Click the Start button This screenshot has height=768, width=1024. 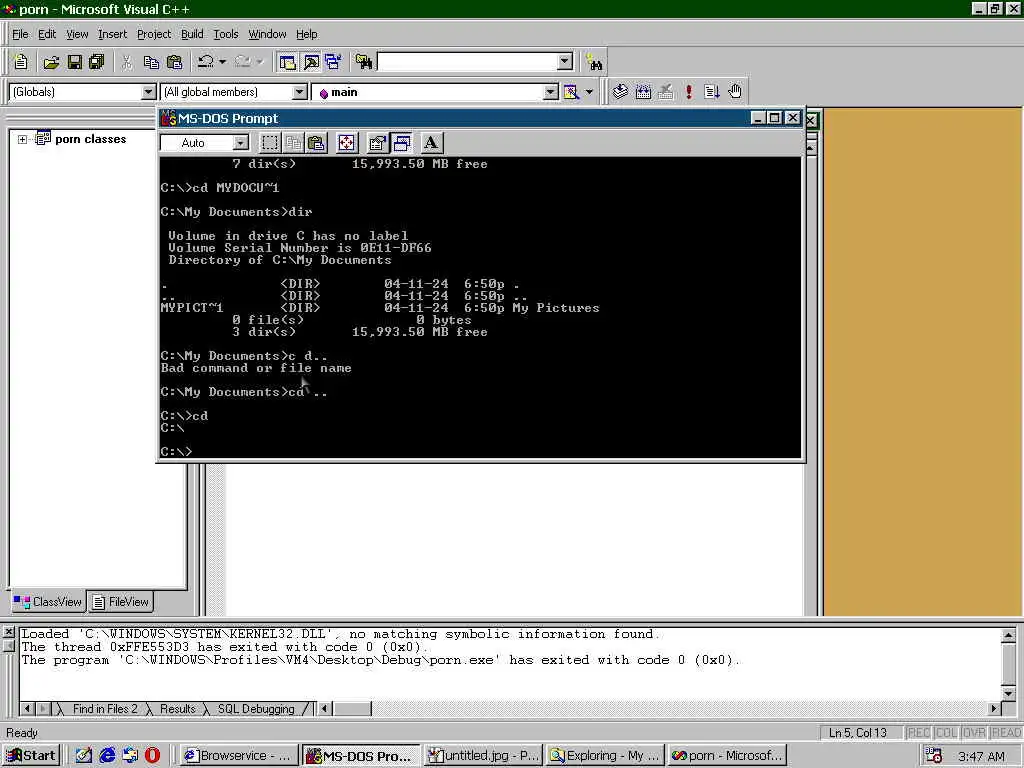pyautogui.click(x=31, y=756)
